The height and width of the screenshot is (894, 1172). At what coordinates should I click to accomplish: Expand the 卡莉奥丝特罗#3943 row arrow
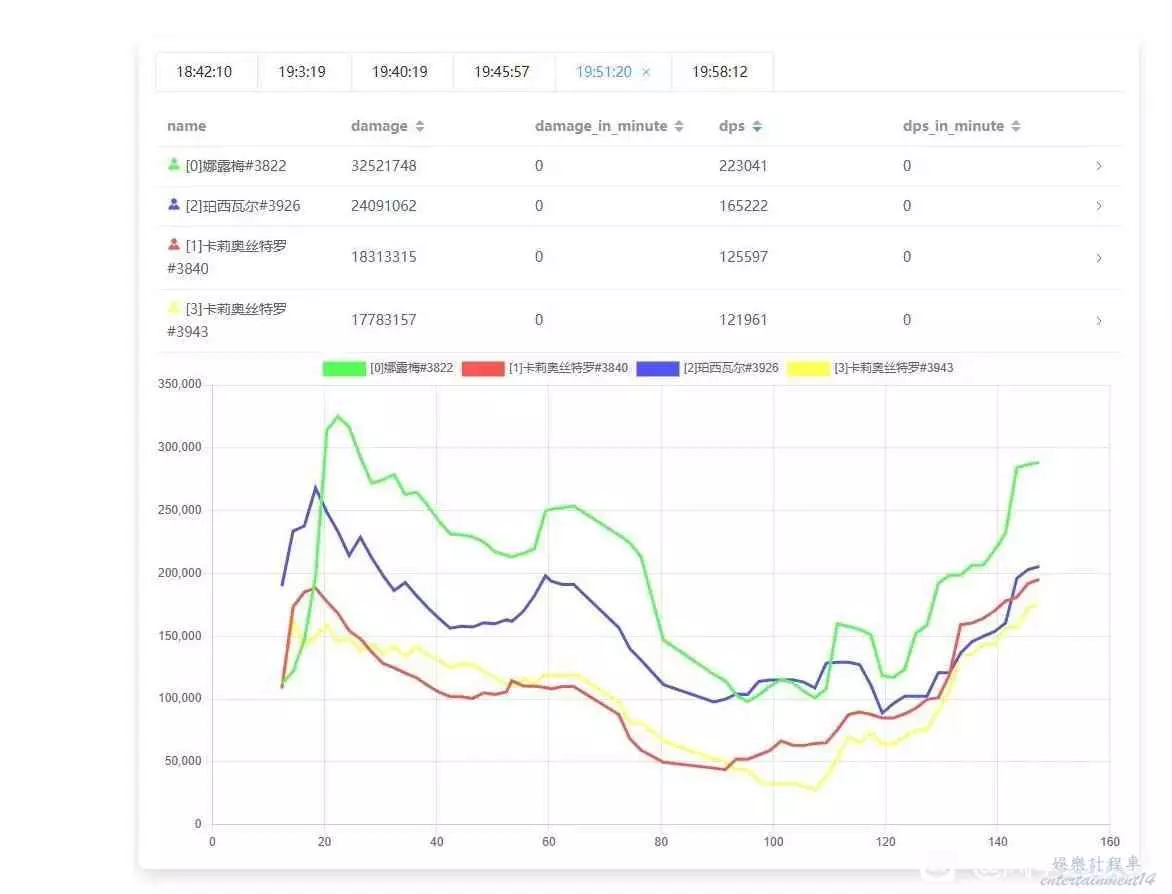click(x=1099, y=321)
